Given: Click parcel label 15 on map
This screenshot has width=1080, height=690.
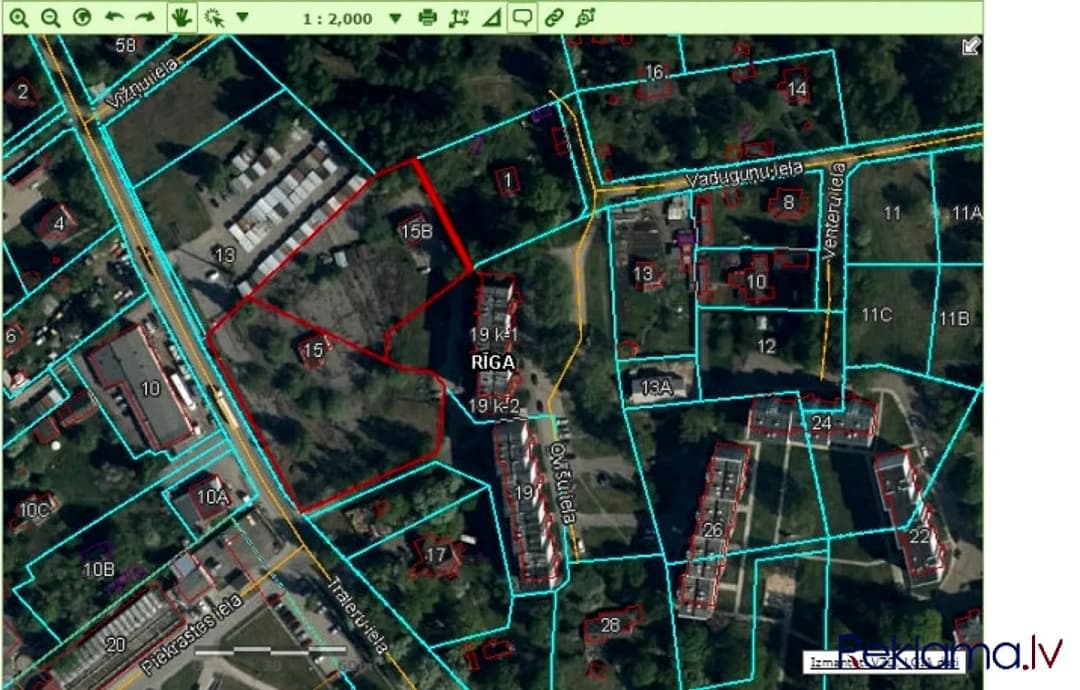Looking at the screenshot, I should 313,351.
